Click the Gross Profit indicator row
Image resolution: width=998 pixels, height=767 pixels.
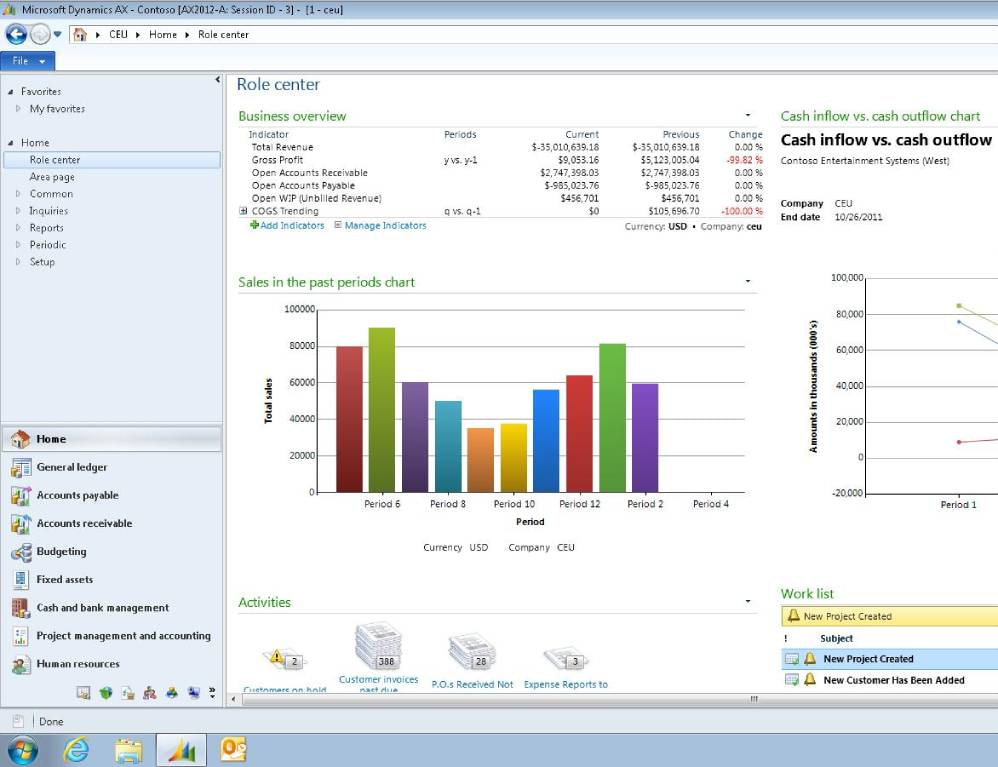point(501,160)
